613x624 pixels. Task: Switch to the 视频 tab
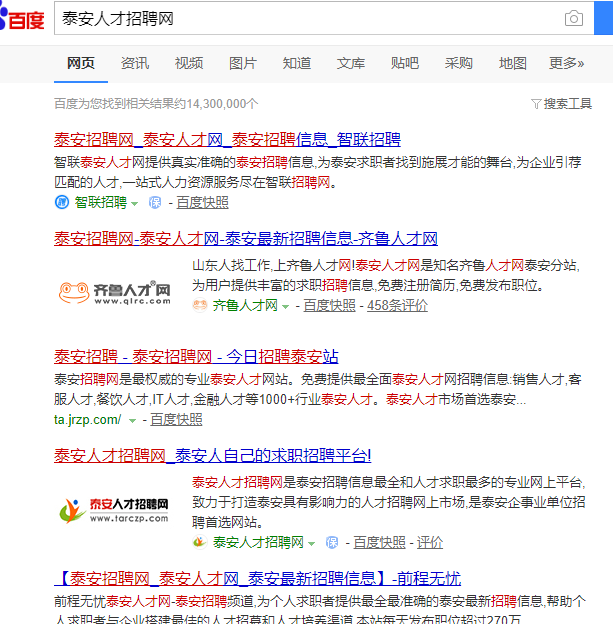click(189, 63)
